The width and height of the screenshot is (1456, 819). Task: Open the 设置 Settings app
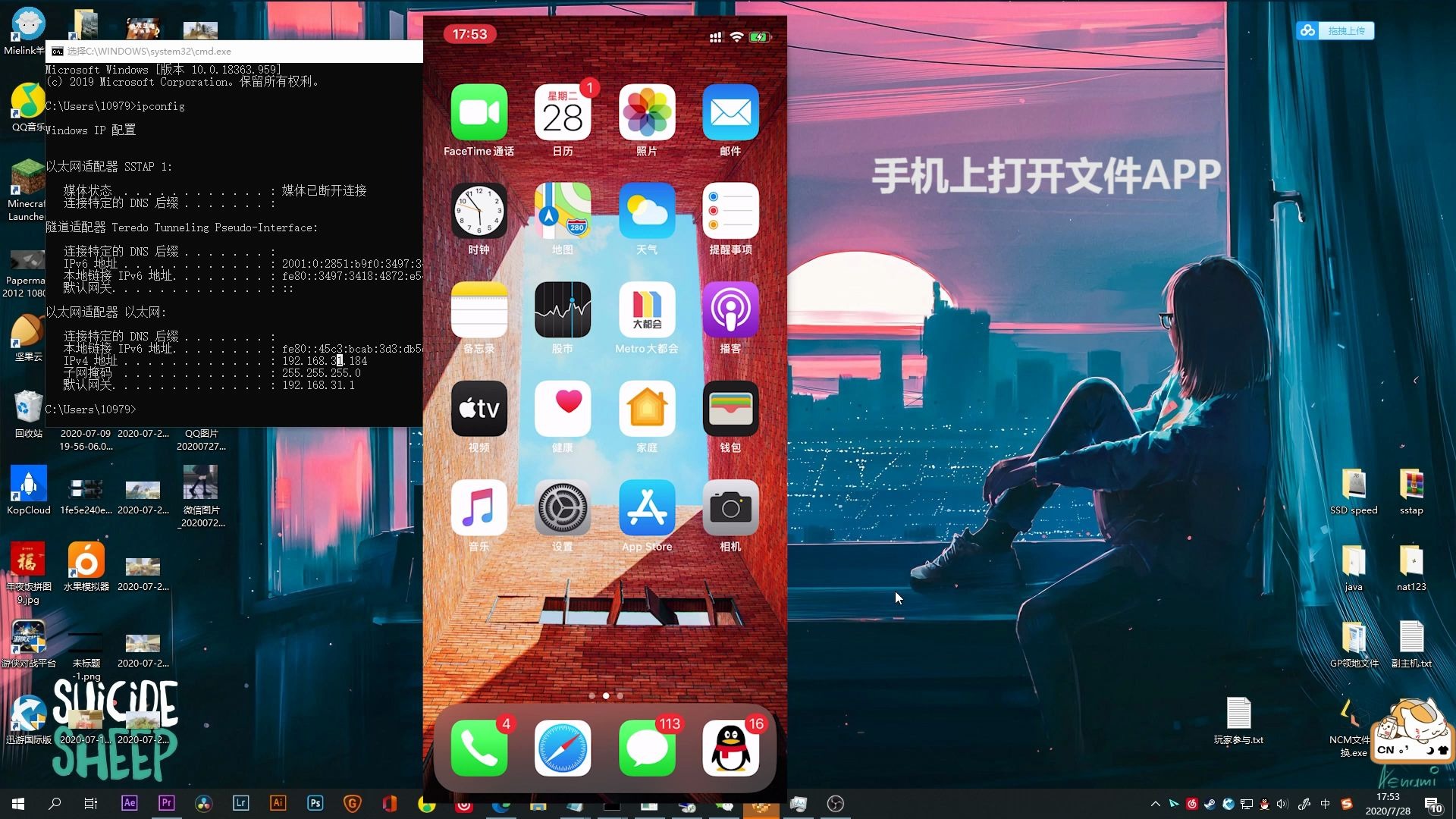click(563, 508)
